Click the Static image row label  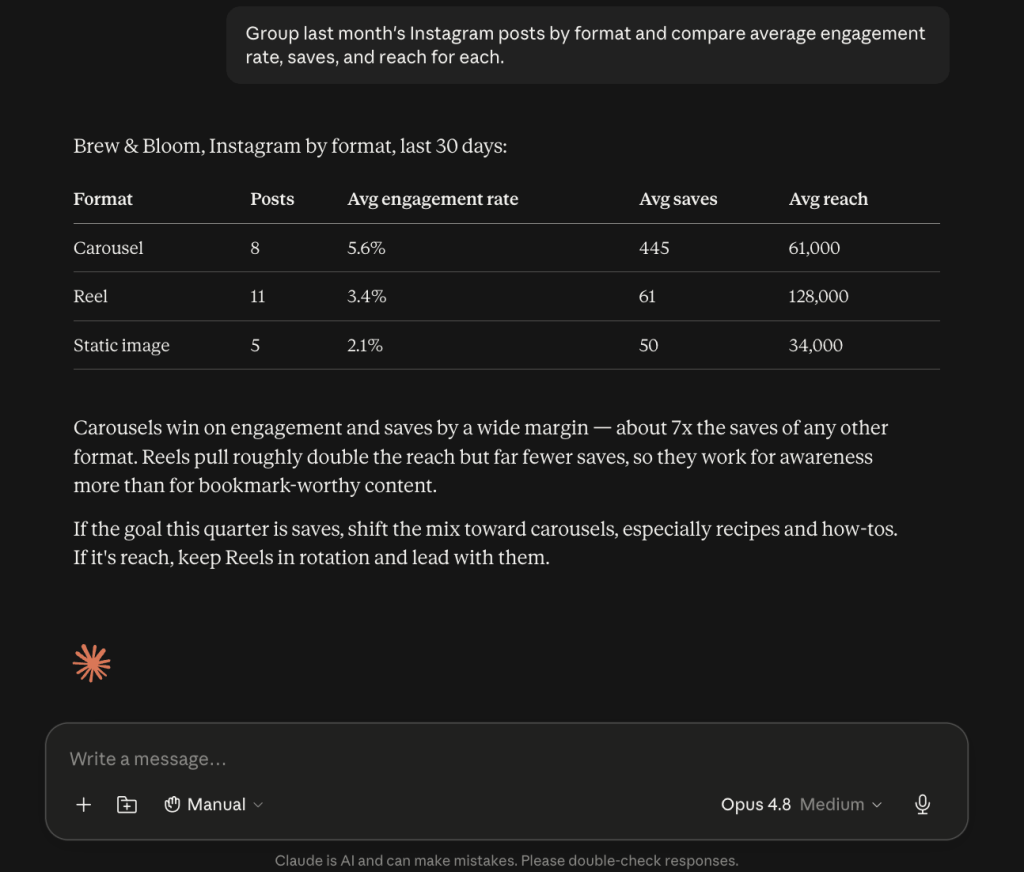coord(121,346)
